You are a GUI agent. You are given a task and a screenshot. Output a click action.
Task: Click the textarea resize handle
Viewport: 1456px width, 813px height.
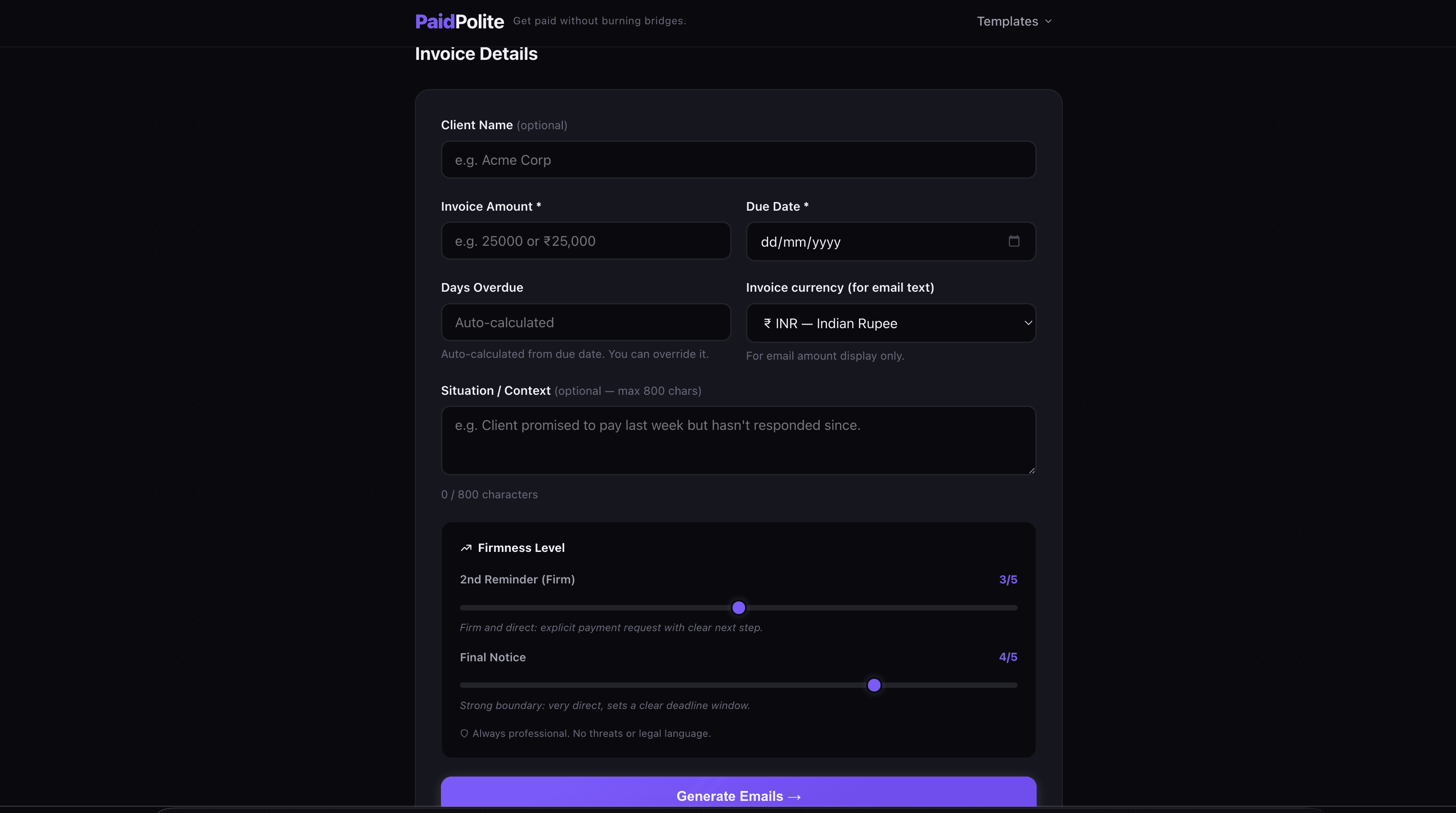click(1032, 471)
